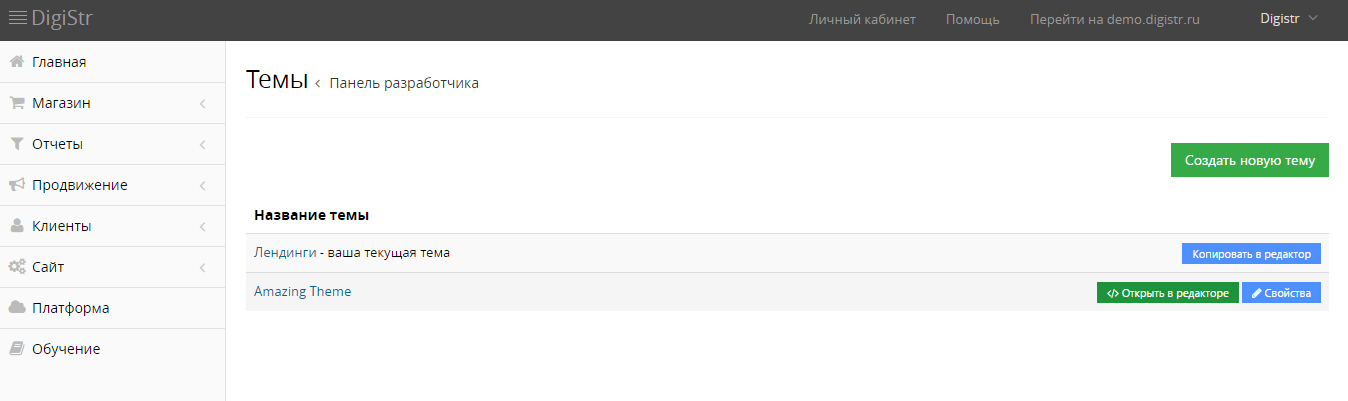Click Создать новую тему button

[x=1250, y=160]
